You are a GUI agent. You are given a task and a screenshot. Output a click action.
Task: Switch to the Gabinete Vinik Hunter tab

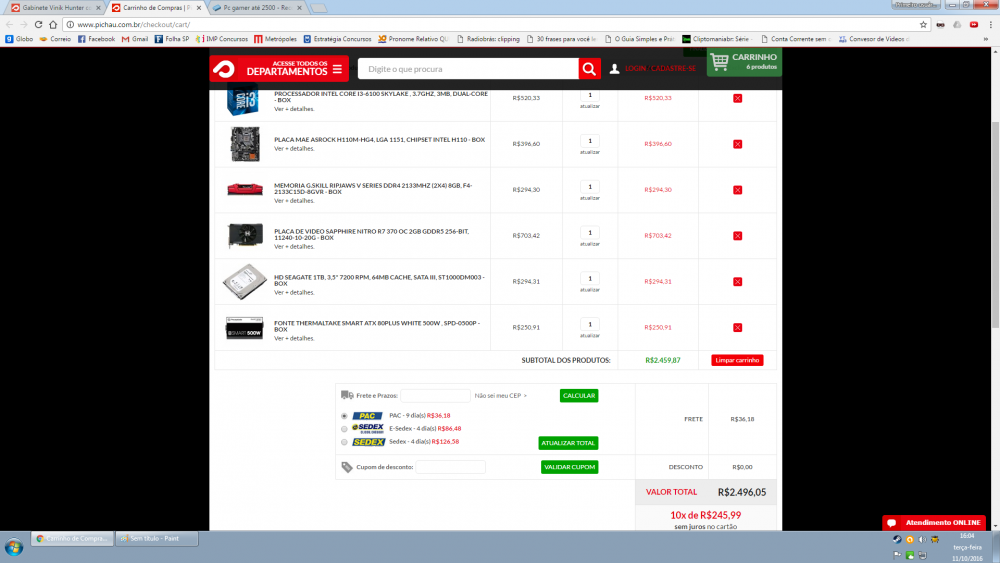click(x=55, y=7)
